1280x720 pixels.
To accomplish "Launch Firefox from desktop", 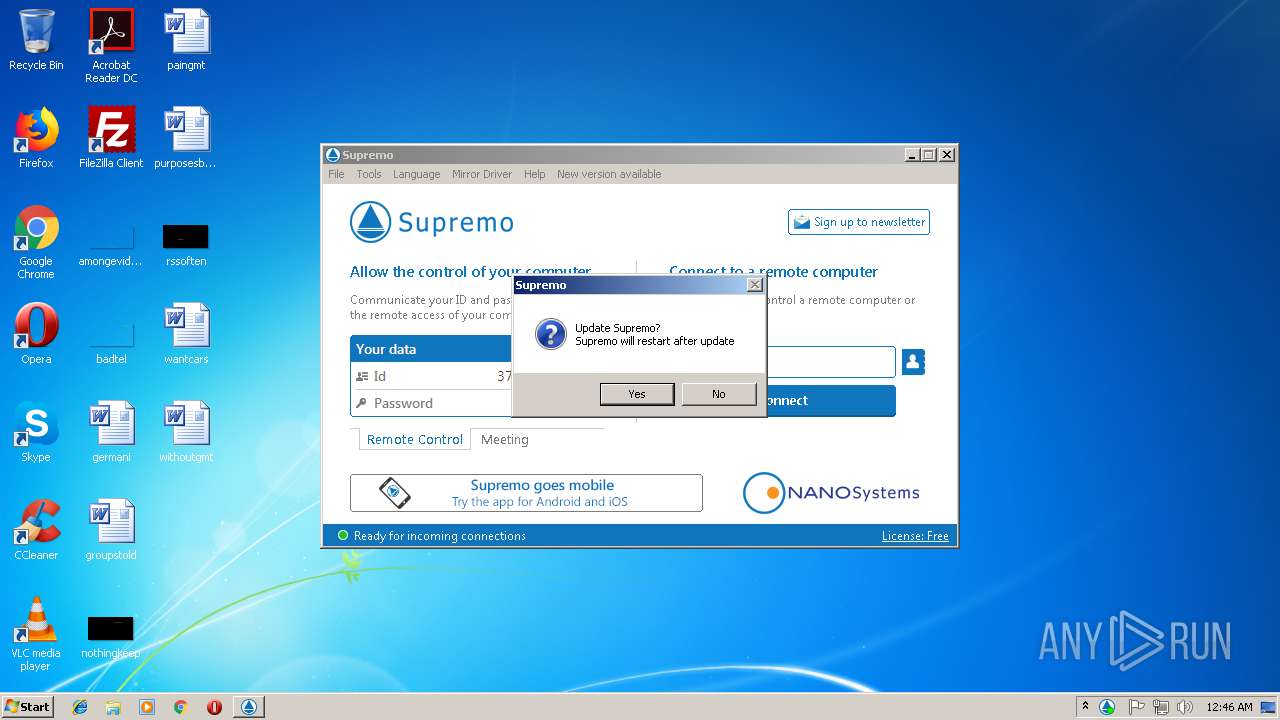I will pyautogui.click(x=36, y=138).
